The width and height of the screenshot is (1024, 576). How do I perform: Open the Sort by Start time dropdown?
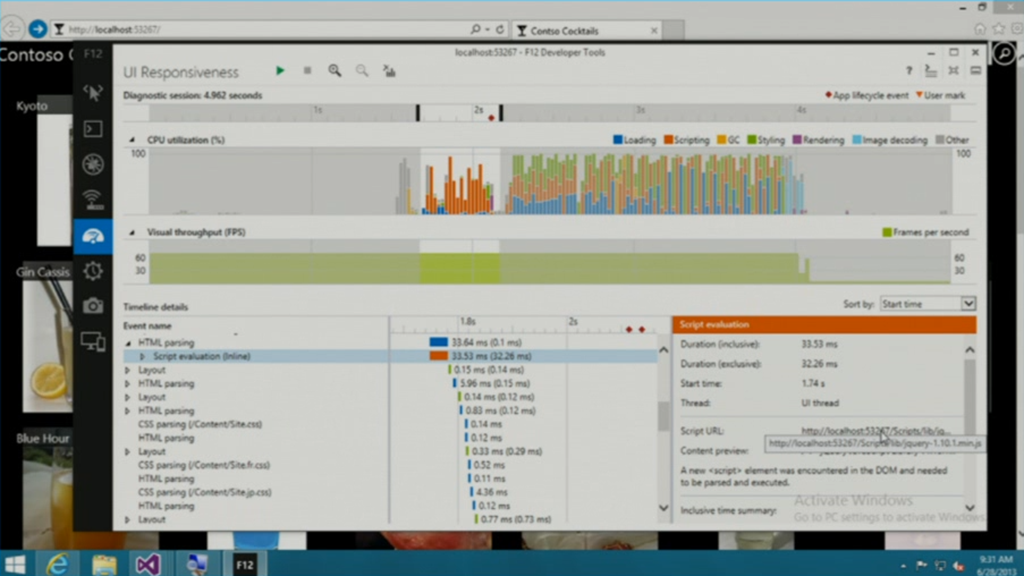coord(927,304)
